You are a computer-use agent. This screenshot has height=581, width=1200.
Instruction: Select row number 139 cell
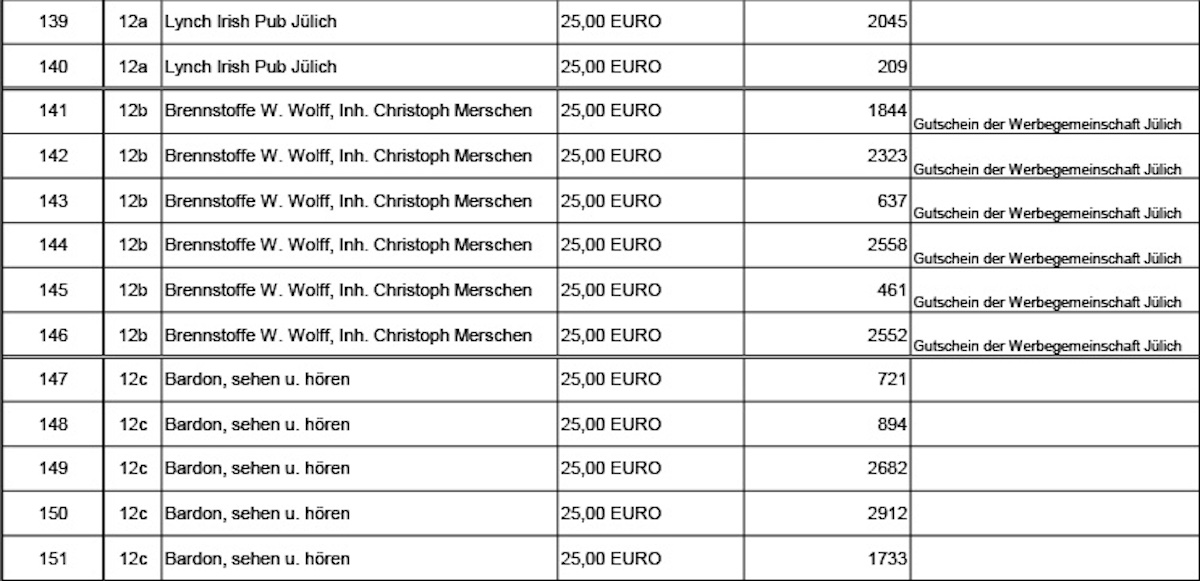tap(52, 22)
